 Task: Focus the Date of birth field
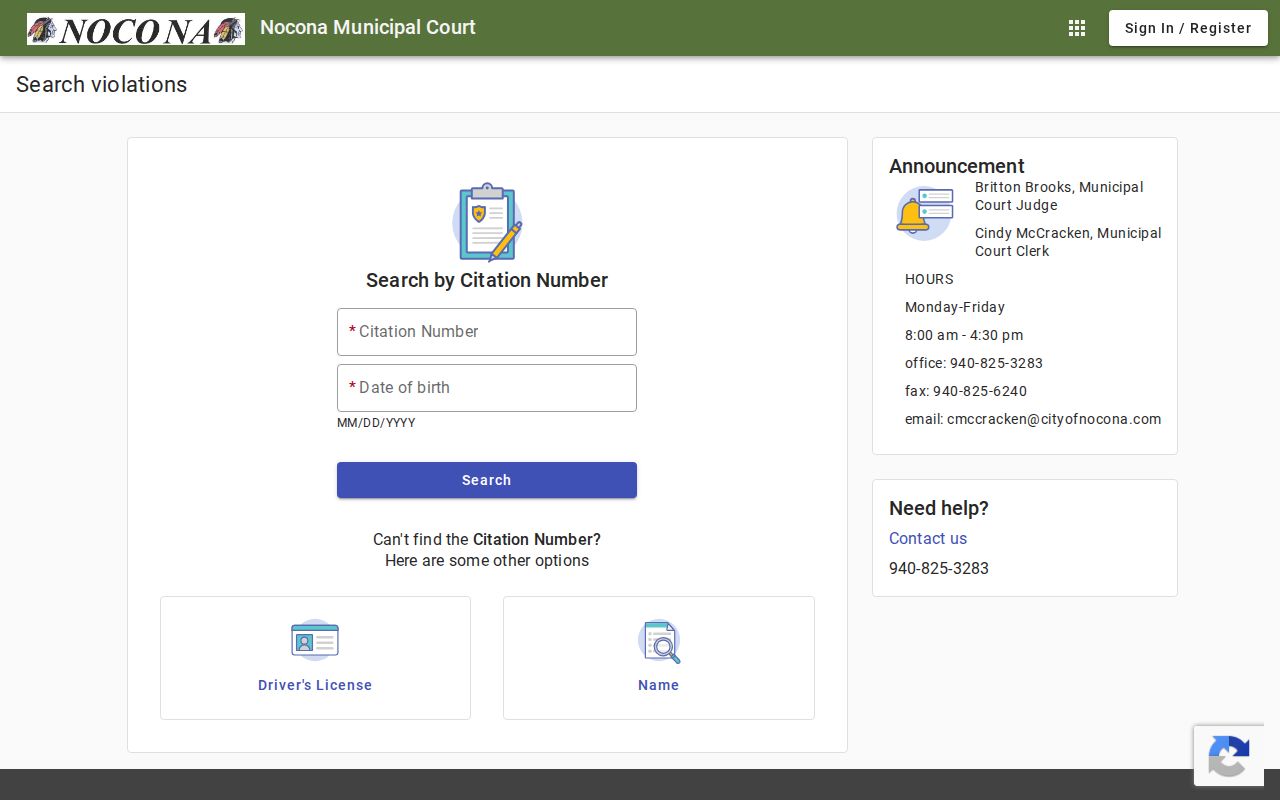[x=487, y=388]
